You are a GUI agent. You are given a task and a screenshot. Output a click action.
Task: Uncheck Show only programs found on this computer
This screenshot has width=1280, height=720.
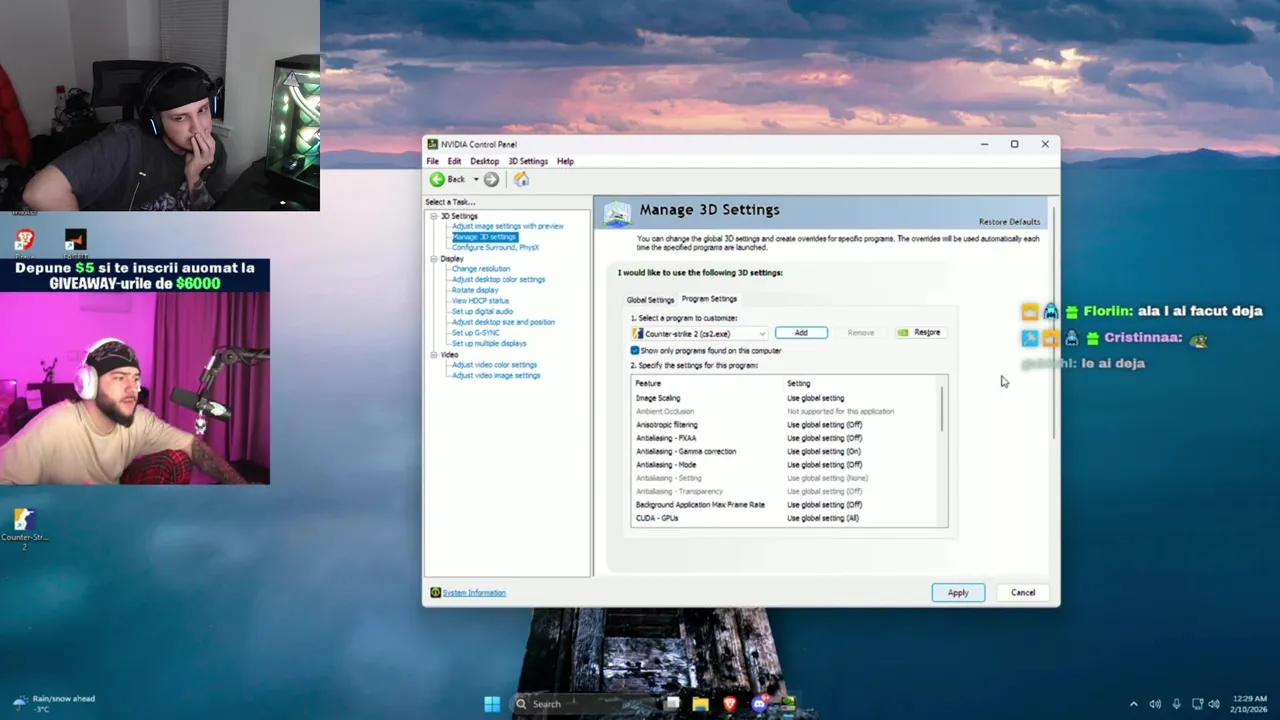click(635, 351)
